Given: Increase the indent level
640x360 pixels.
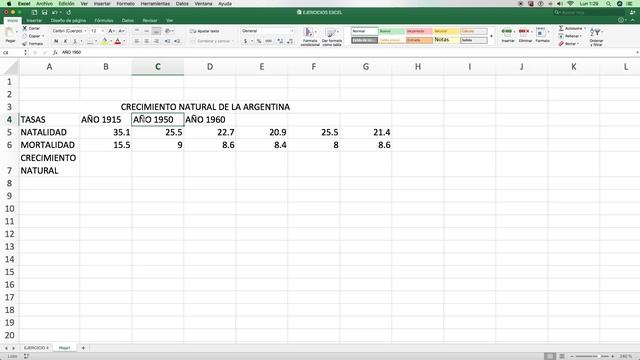Looking at the screenshot, I should 177,41.
